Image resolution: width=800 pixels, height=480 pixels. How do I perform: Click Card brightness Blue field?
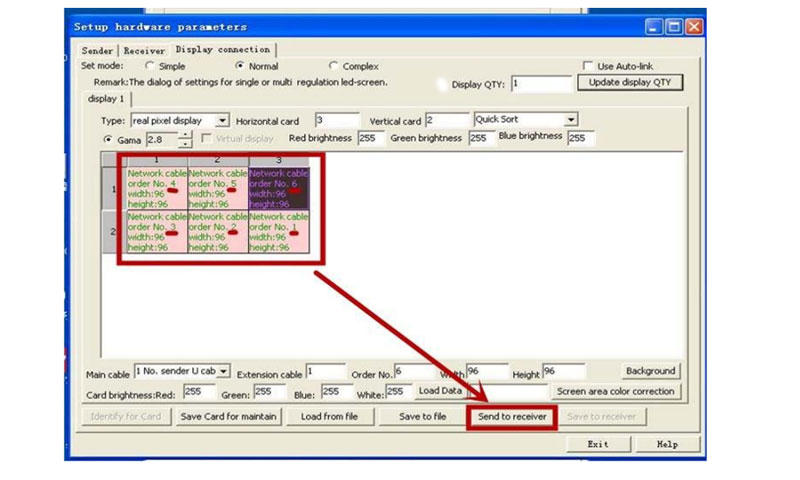[337, 392]
